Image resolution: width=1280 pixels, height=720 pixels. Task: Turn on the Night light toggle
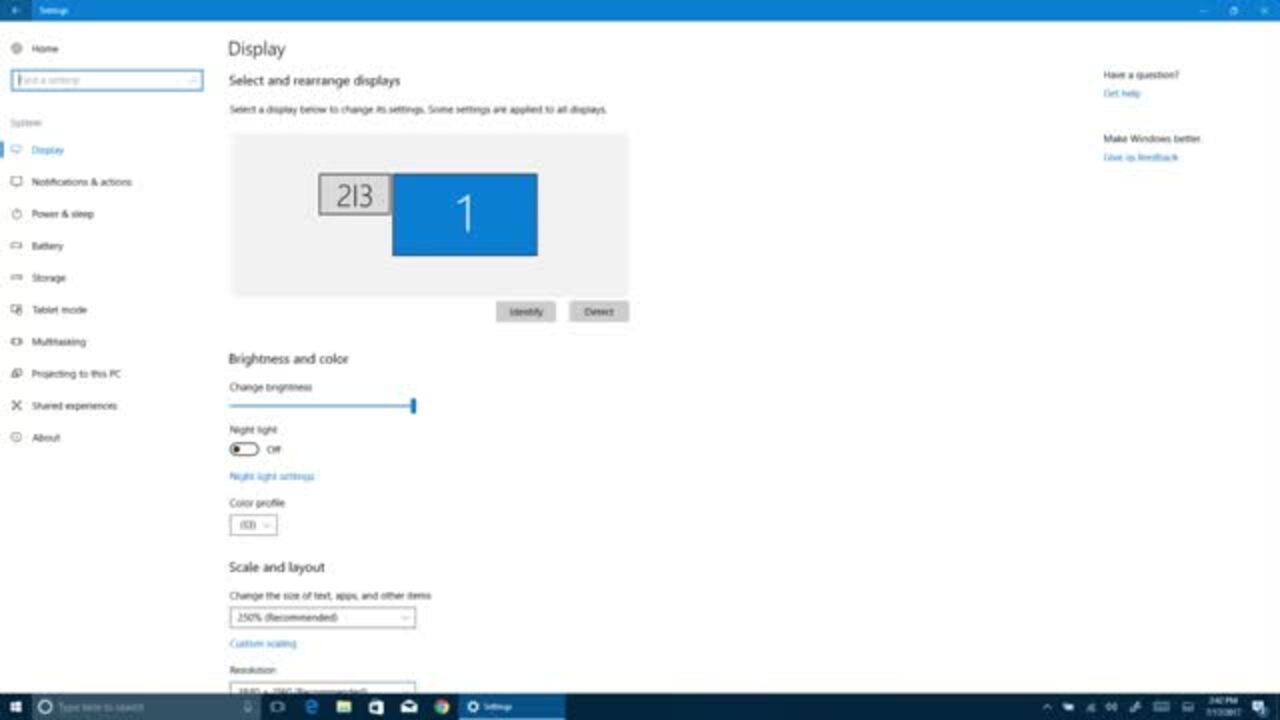click(x=244, y=450)
